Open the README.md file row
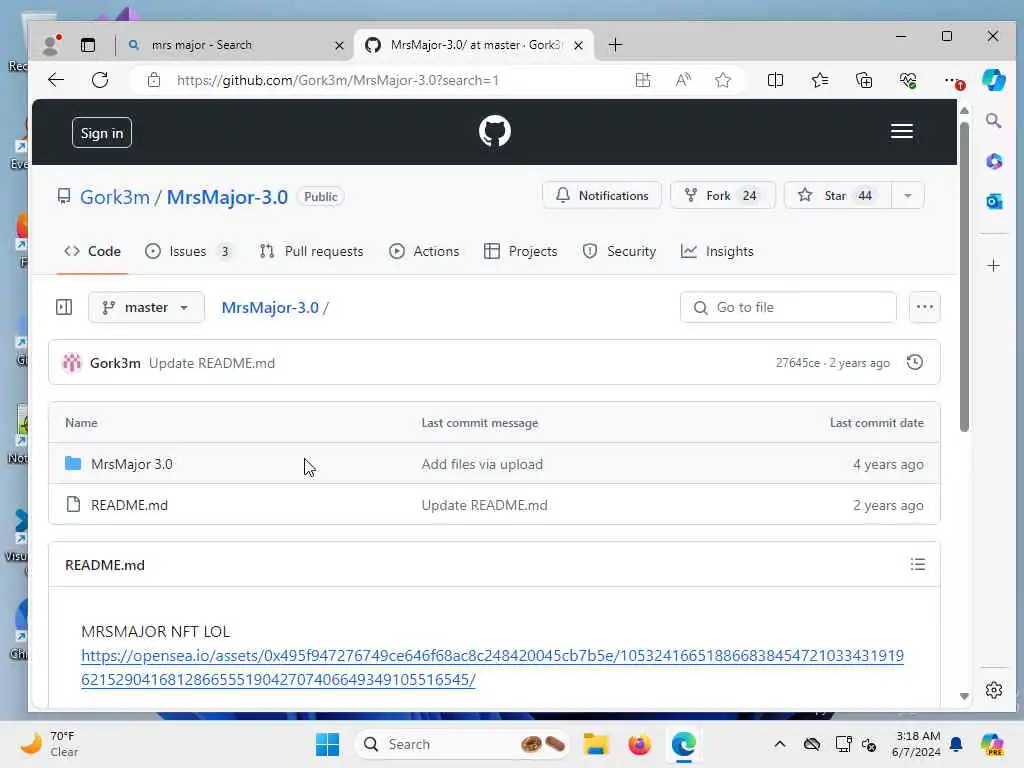Image resolution: width=1024 pixels, height=768 pixels. 494,505
